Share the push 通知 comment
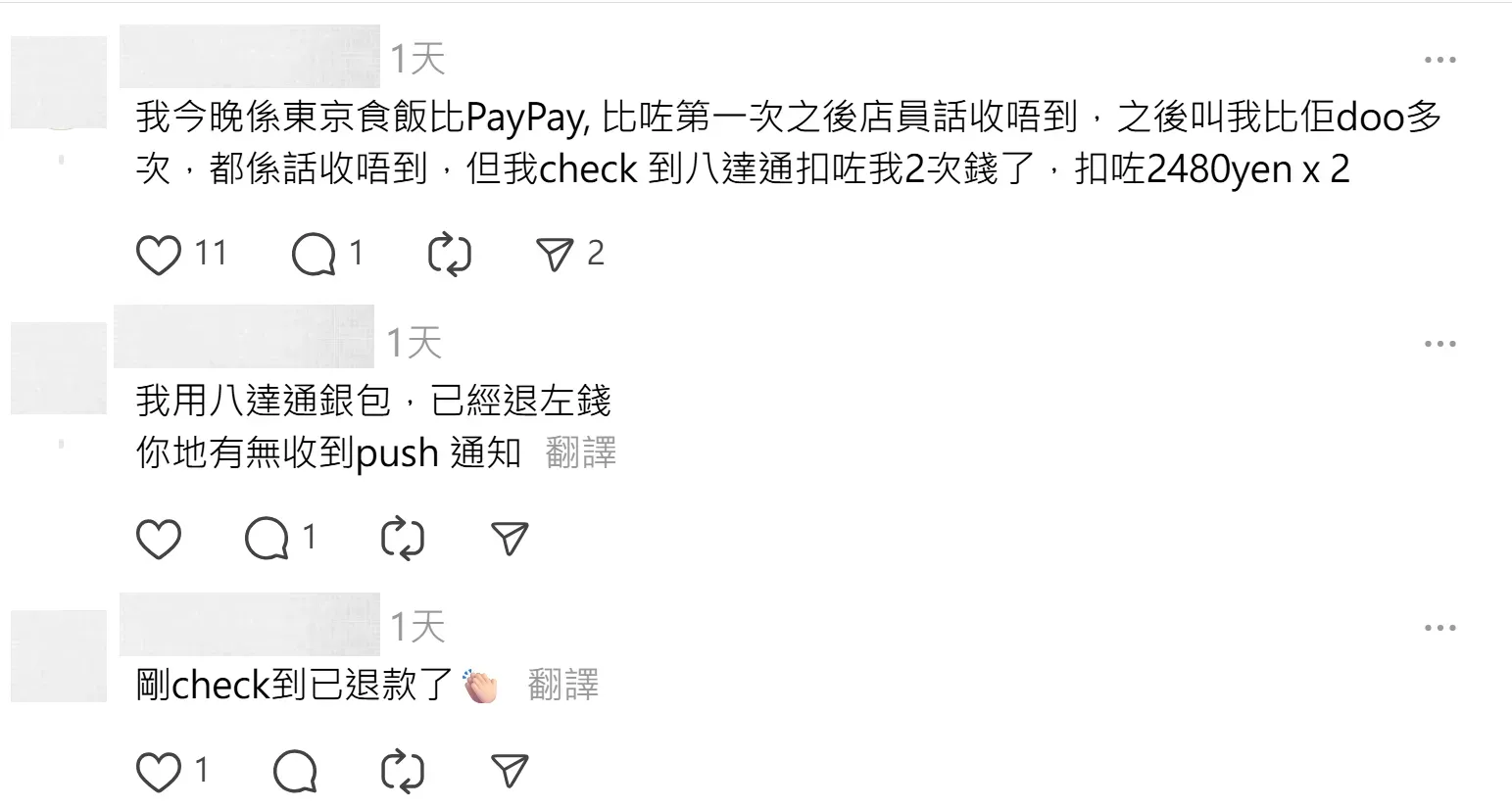This screenshot has width=1512, height=808. (x=510, y=539)
